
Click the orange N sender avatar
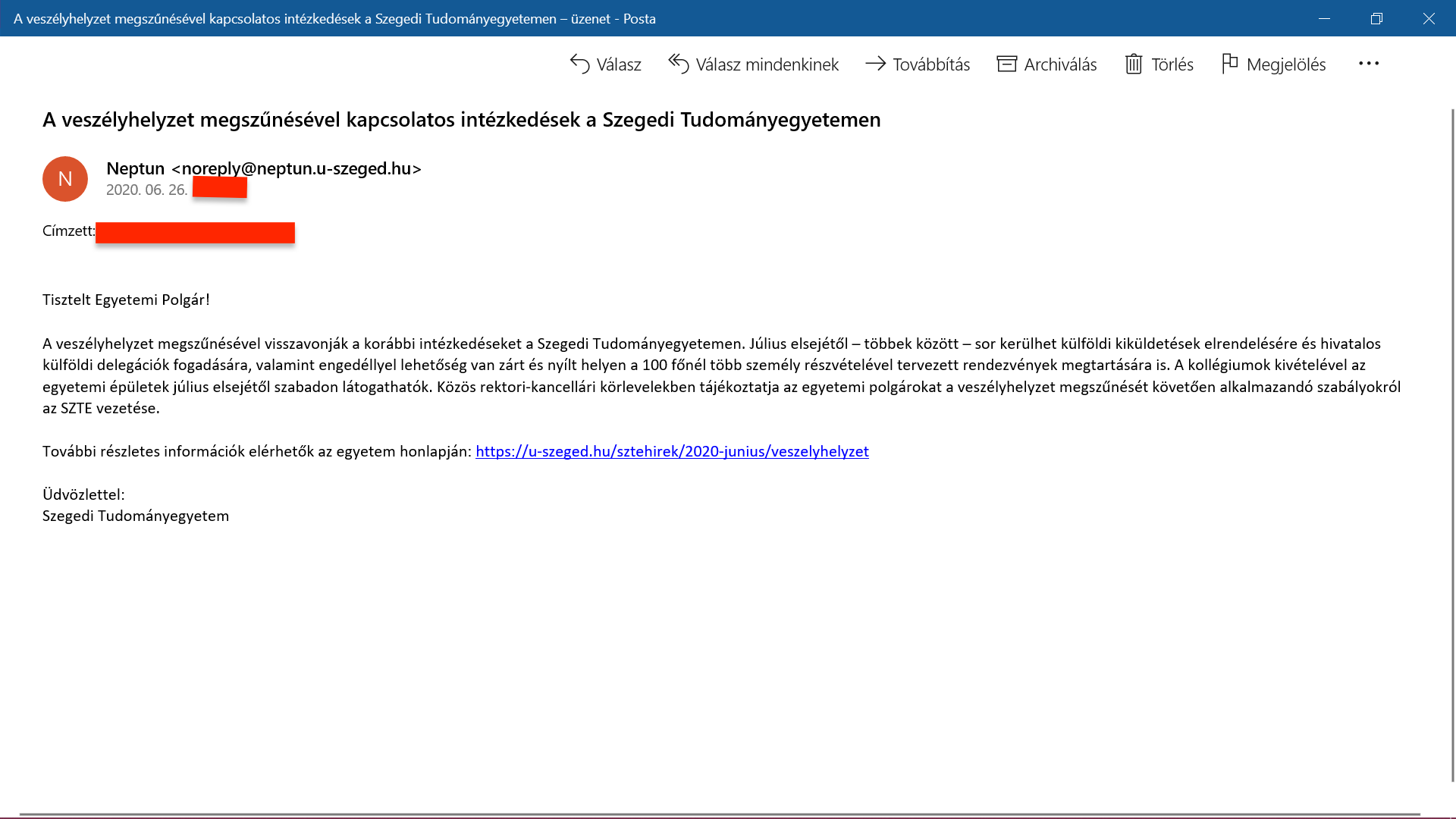[65, 179]
